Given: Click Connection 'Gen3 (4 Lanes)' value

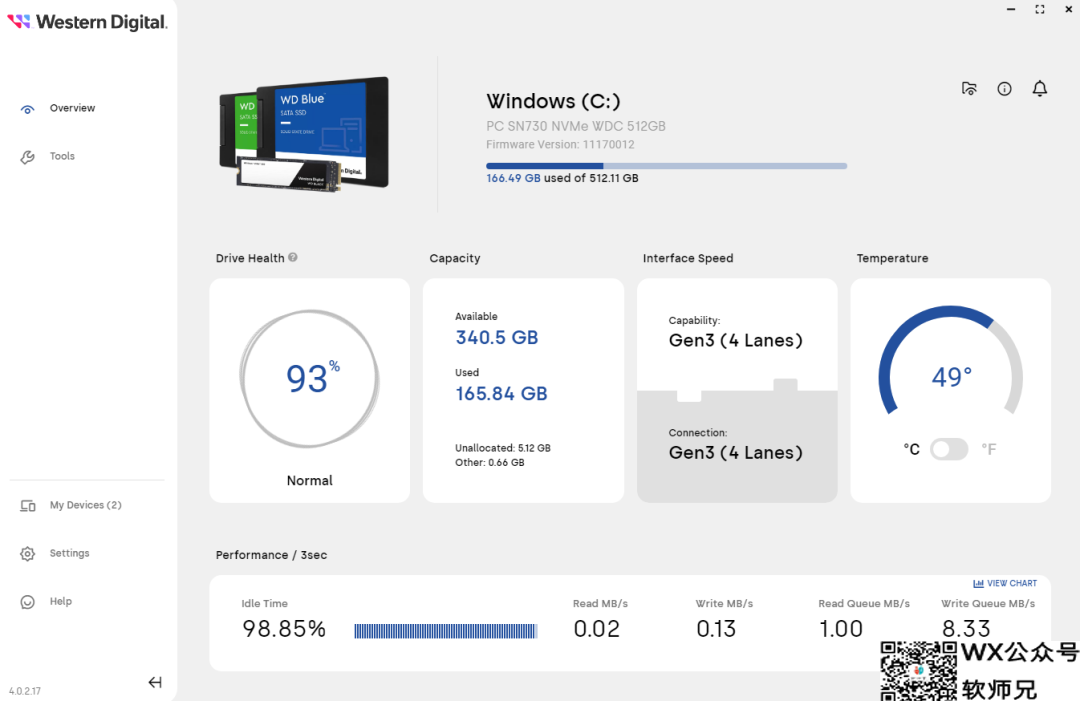Looking at the screenshot, I should click(736, 453).
